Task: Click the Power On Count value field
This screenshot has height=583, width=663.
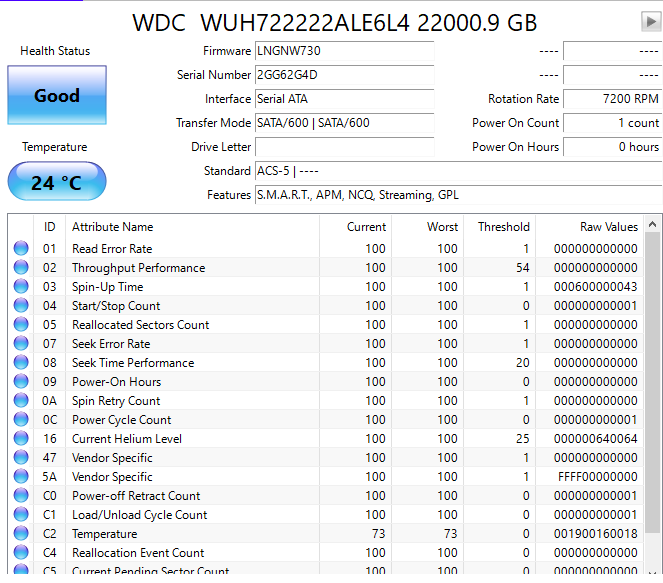Action: pyautogui.click(x=613, y=123)
